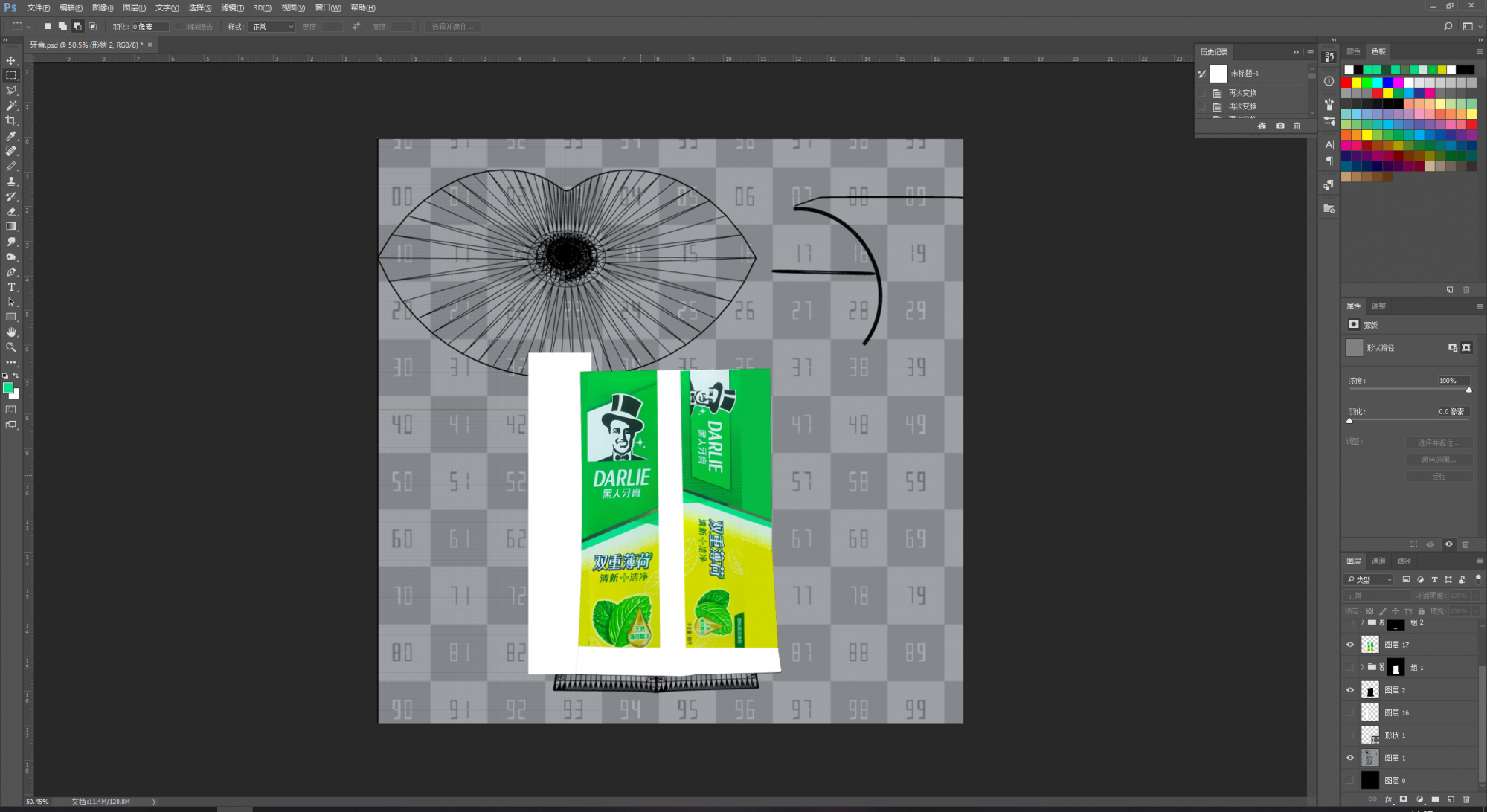The width and height of the screenshot is (1487, 812).
Task: Click the foreground color swatch
Action: 8,387
